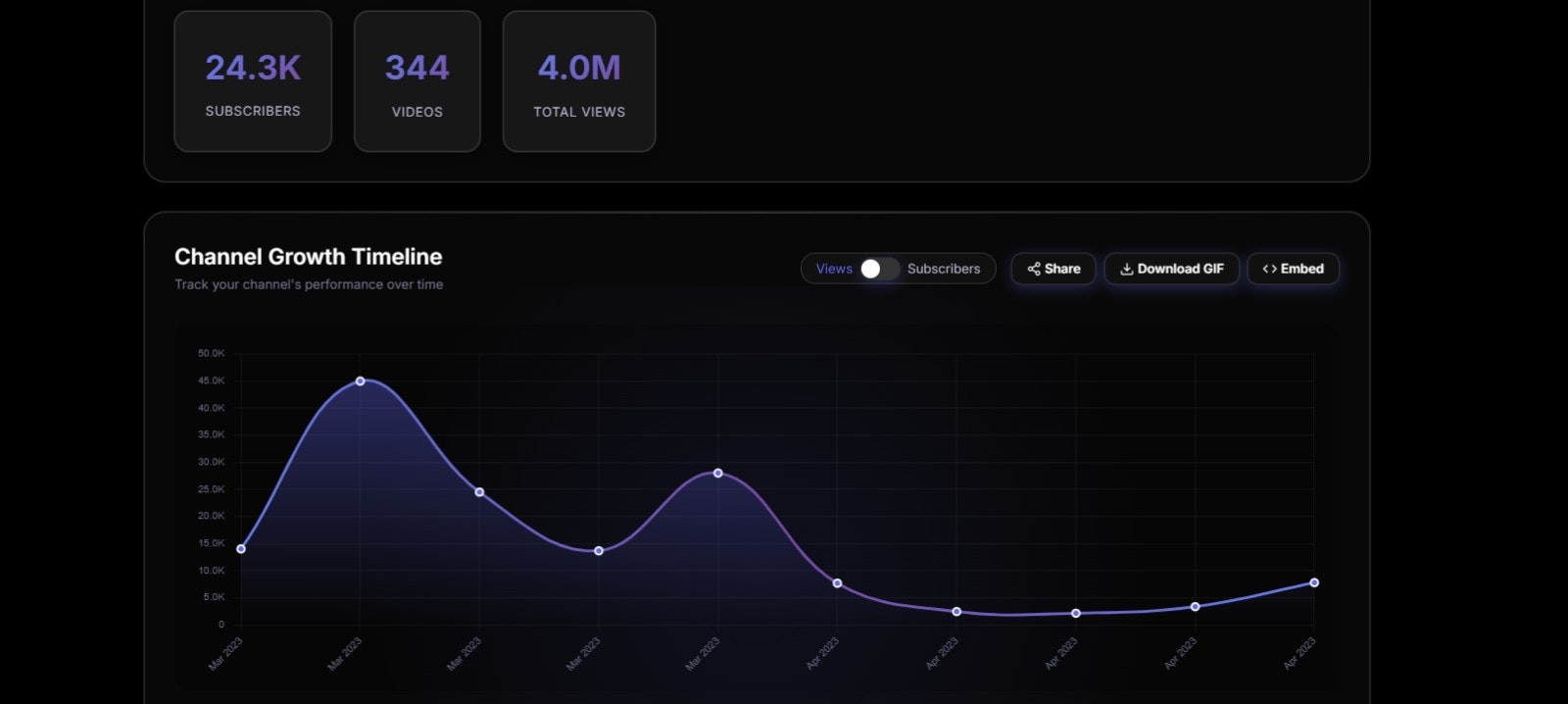Click the 24.3K Subscribers stat card
The width and height of the screenshot is (1568, 704).
(x=253, y=81)
